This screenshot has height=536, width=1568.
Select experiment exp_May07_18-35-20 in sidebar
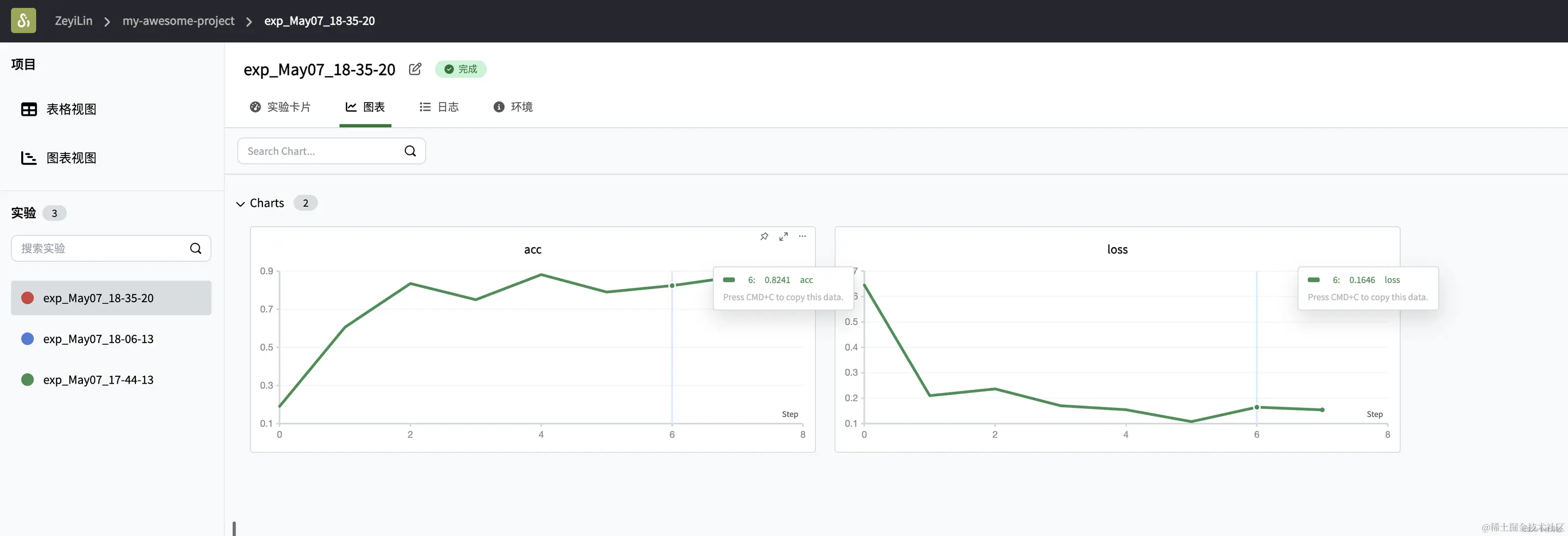[111, 298]
